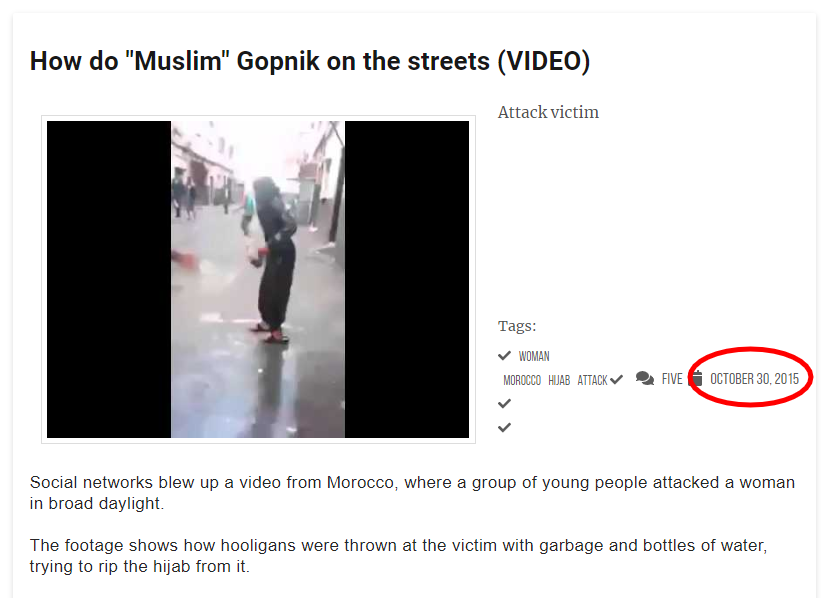Click the checkmark icon before WOMAN tag

pos(504,356)
